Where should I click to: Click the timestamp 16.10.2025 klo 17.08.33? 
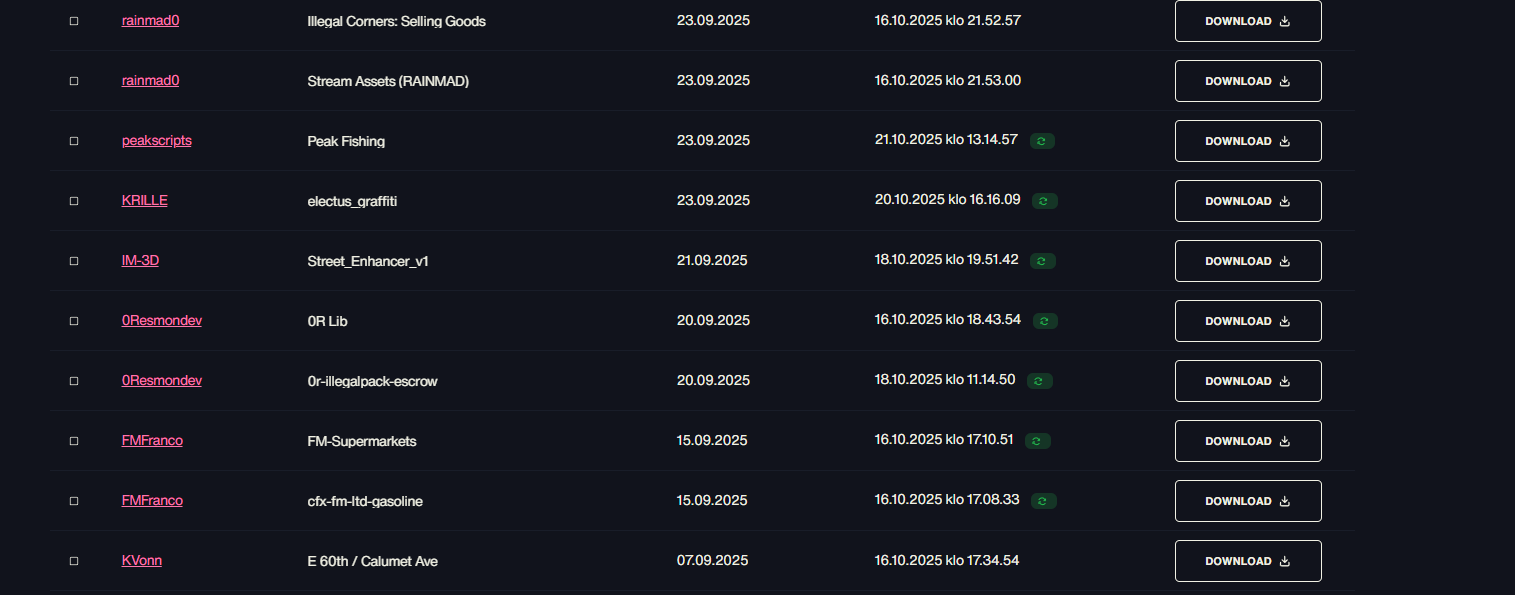pyautogui.click(x=947, y=499)
